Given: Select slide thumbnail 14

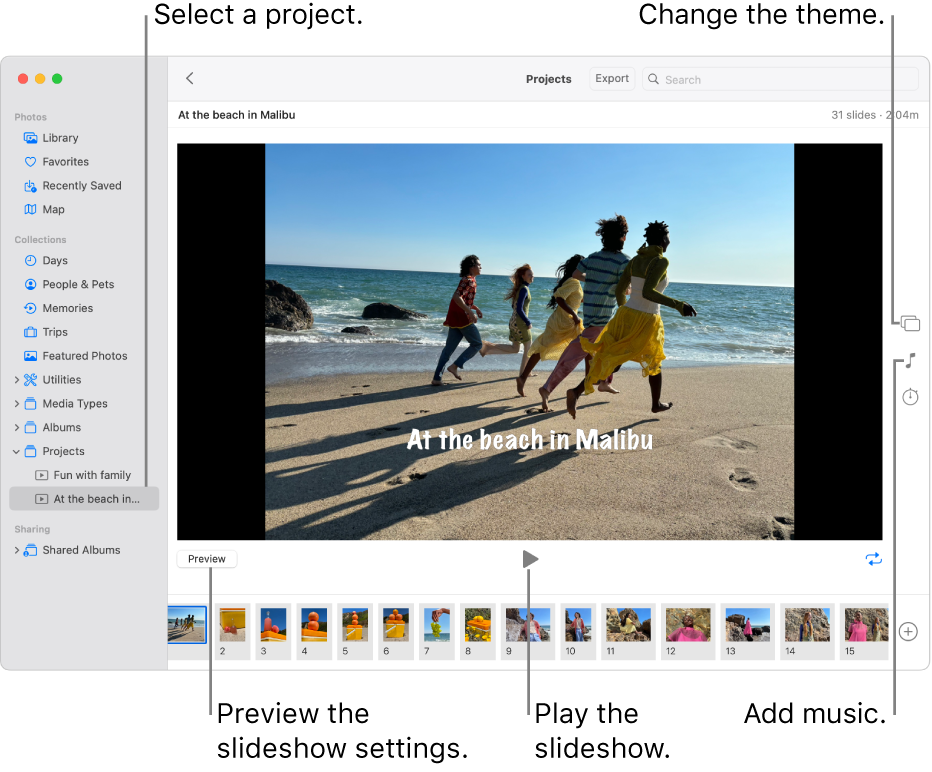Looking at the screenshot, I should (x=807, y=631).
